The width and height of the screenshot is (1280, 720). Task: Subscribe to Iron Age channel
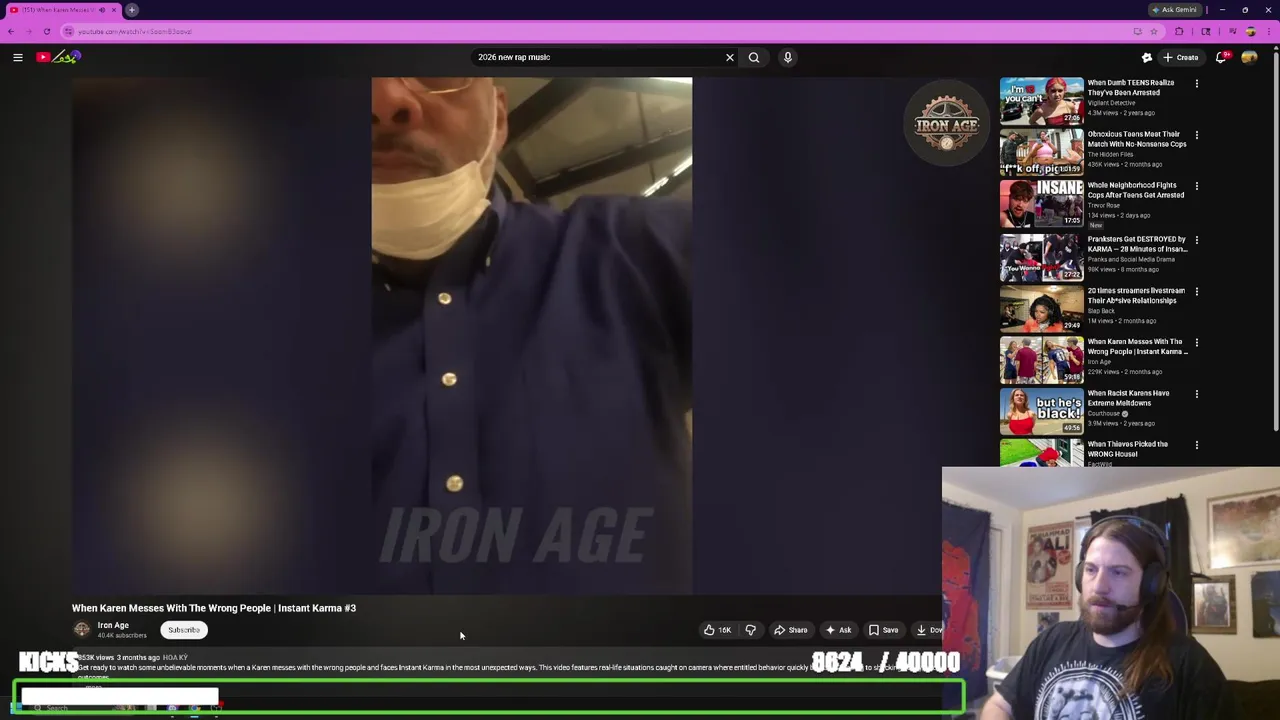184,630
